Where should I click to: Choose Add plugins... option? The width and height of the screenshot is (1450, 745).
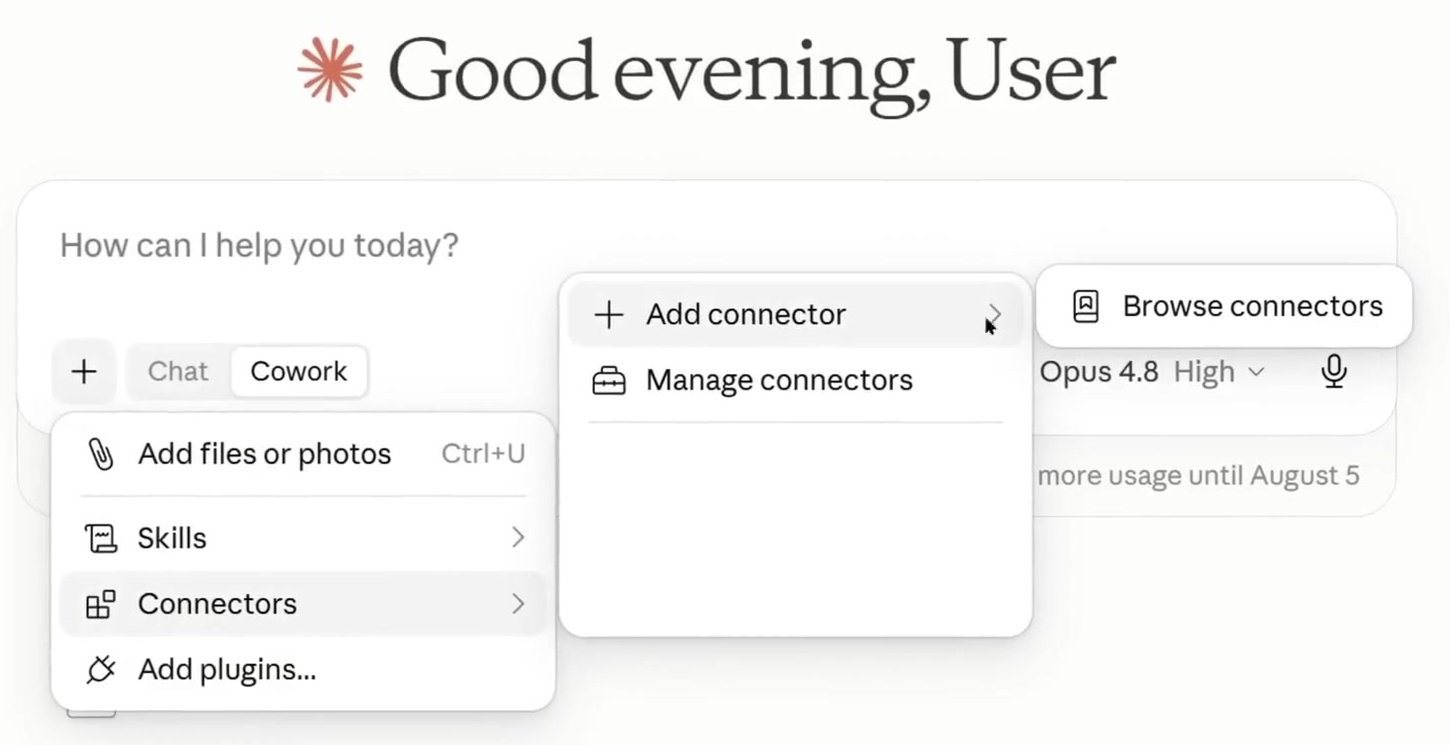pyautogui.click(x=303, y=669)
